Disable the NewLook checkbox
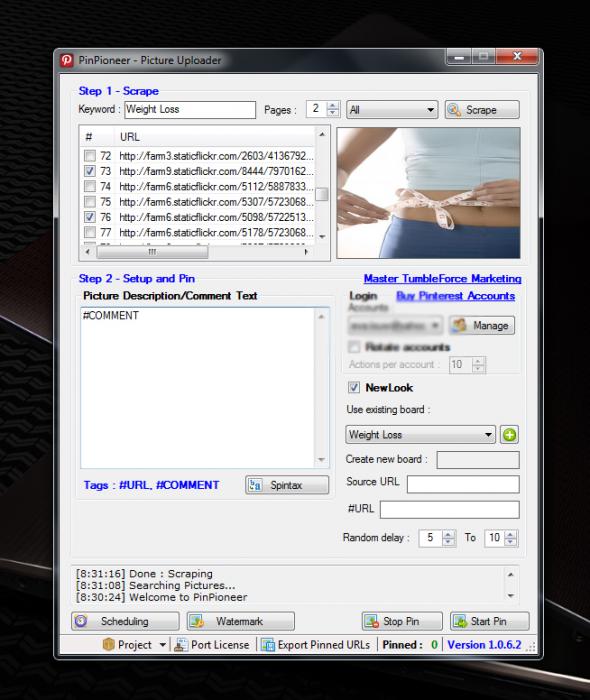 354,388
